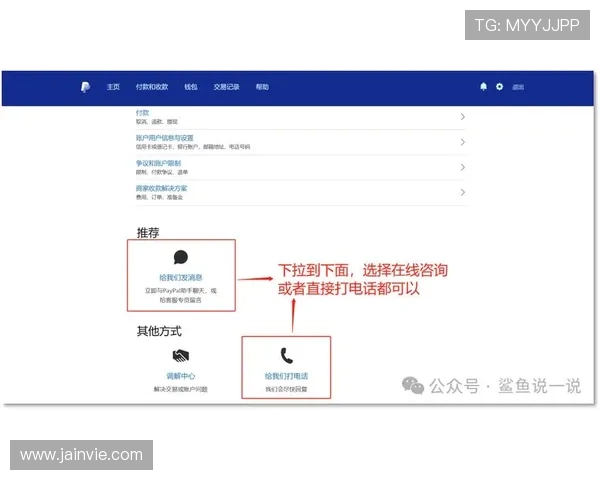Image resolution: width=600 pixels, height=480 pixels.
Task: Click the 我们会尽快回复 description text
Action: coord(286,389)
